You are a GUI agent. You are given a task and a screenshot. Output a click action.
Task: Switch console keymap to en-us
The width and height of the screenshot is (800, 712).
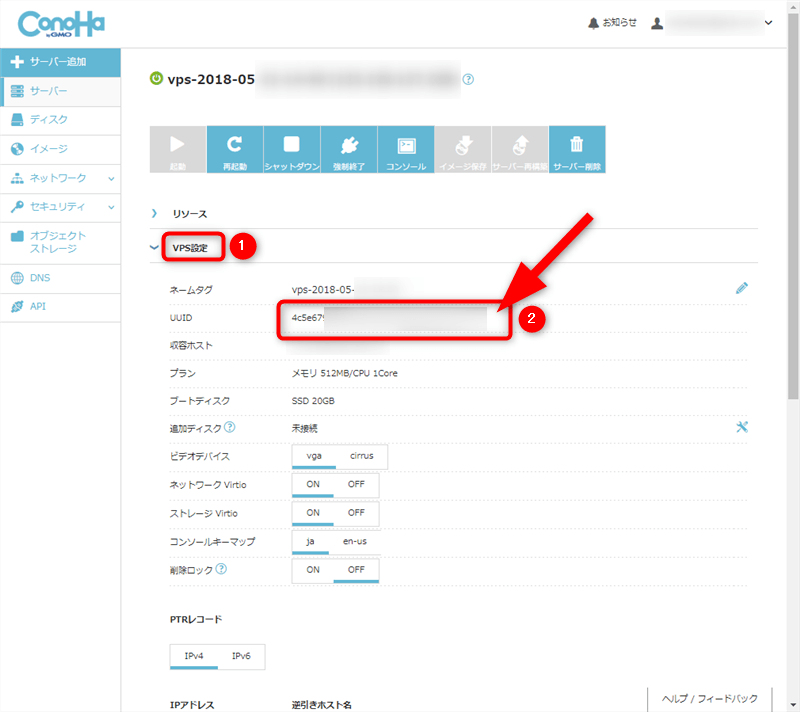354,541
